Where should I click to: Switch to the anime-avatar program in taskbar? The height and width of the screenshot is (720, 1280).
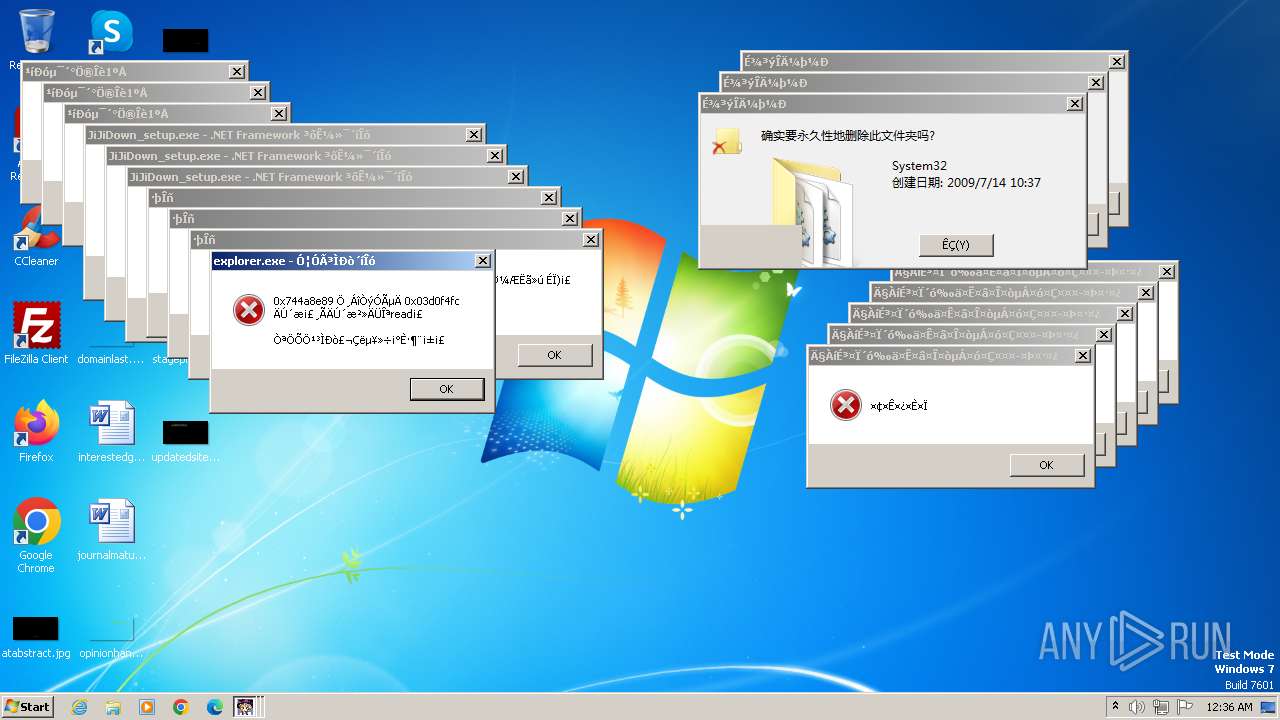tap(244, 707)
